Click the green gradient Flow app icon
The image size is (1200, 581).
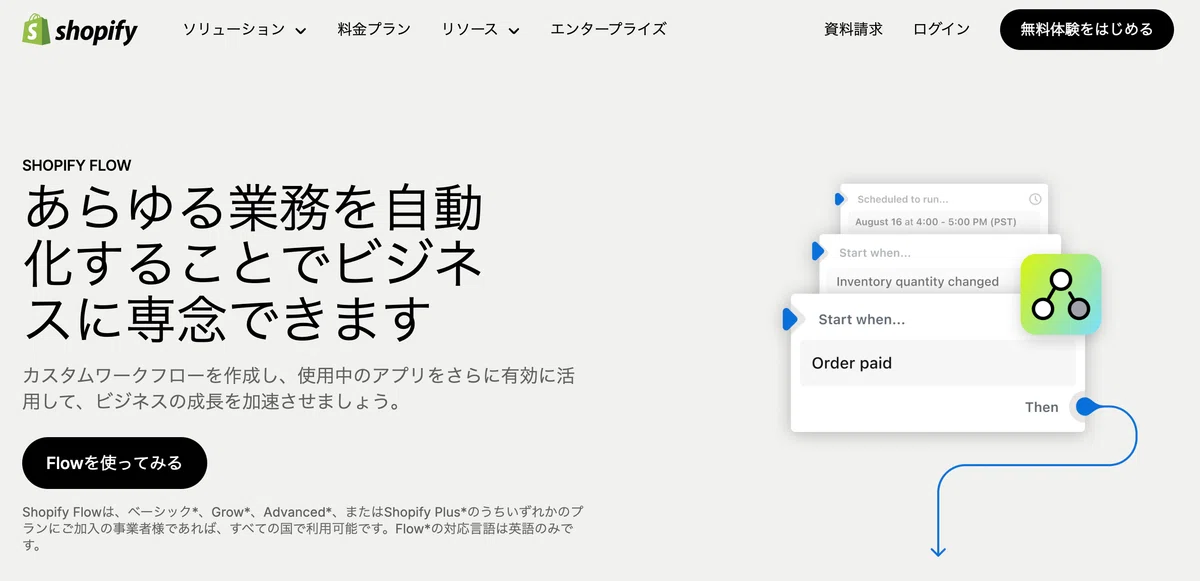coord(1060,294)
